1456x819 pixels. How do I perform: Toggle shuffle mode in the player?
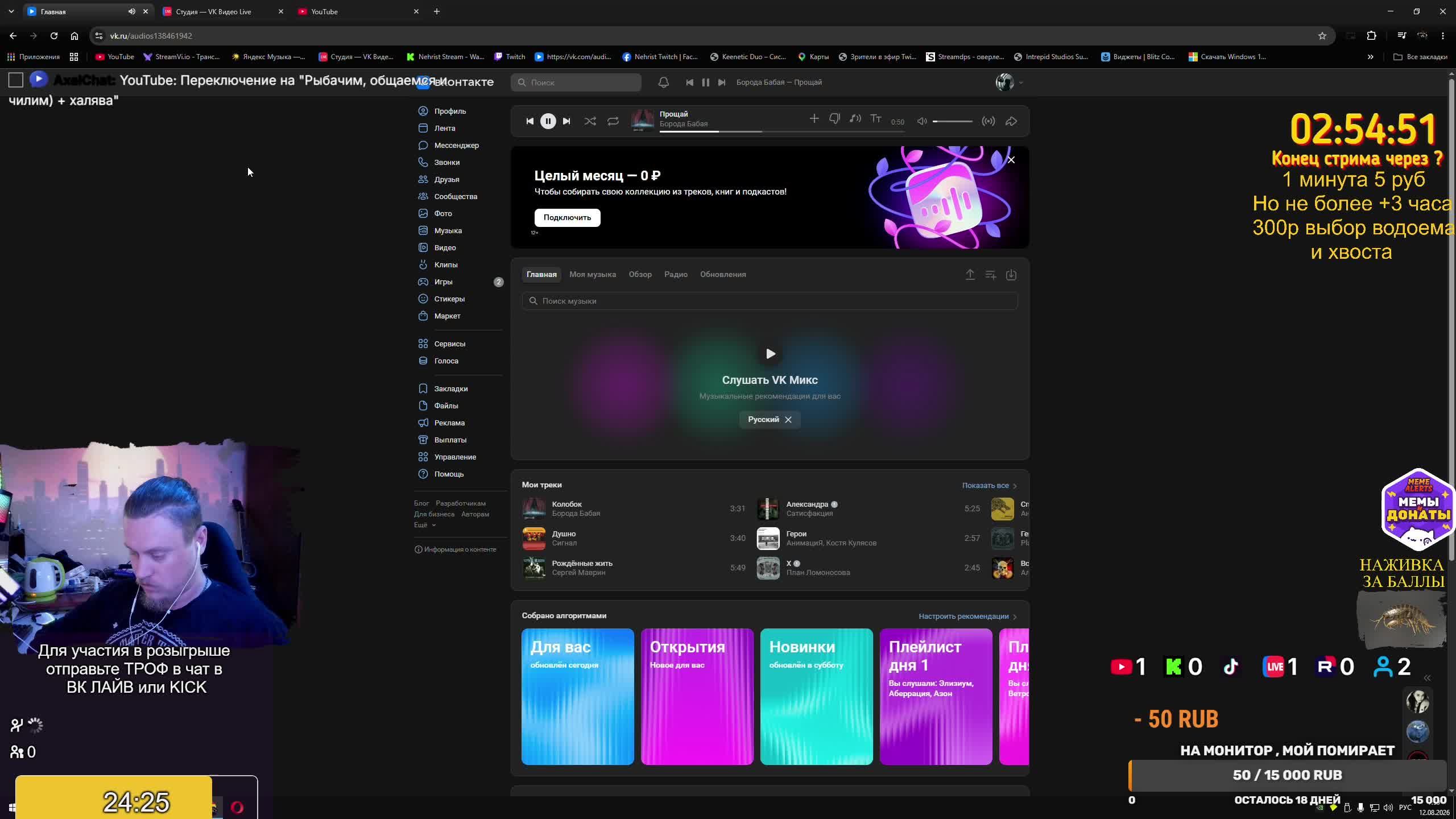click(x=590, y=121)
